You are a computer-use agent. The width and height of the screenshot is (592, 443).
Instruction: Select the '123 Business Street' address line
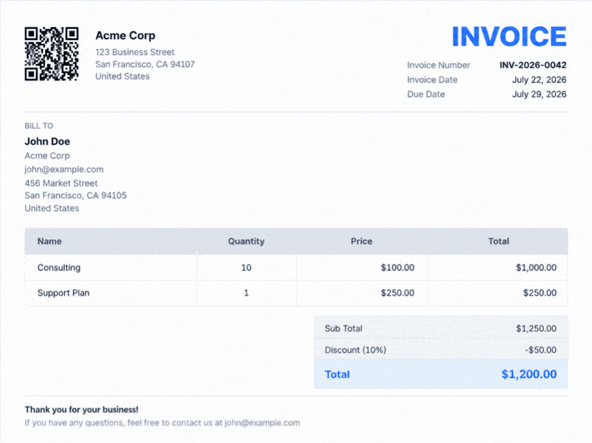click(135, 52)
